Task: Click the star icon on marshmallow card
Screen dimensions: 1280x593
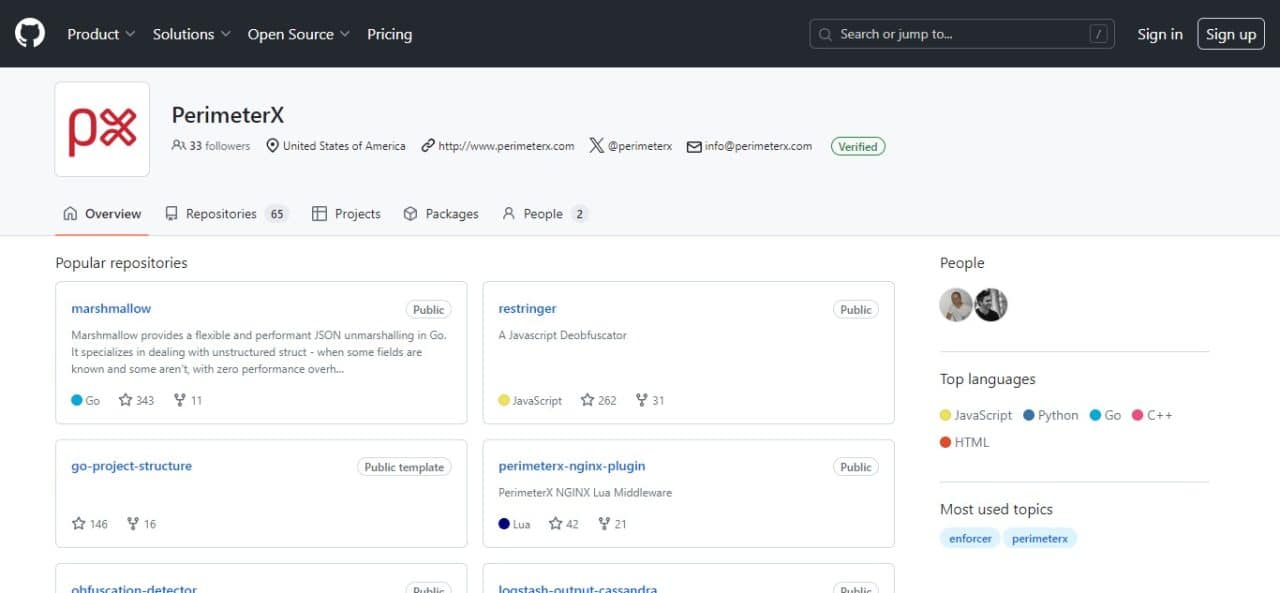Action: click(x=126, y=400)
